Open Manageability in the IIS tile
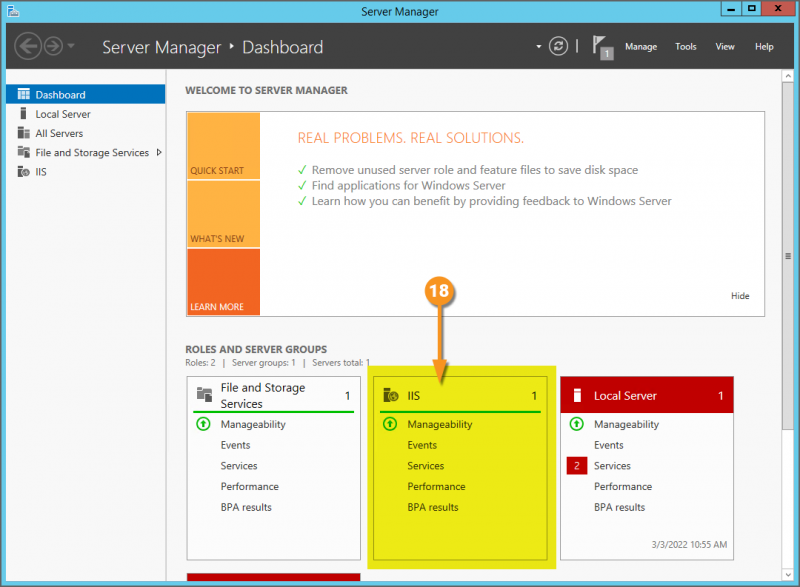This screenshot has height=587, width=800. (439, 424)
